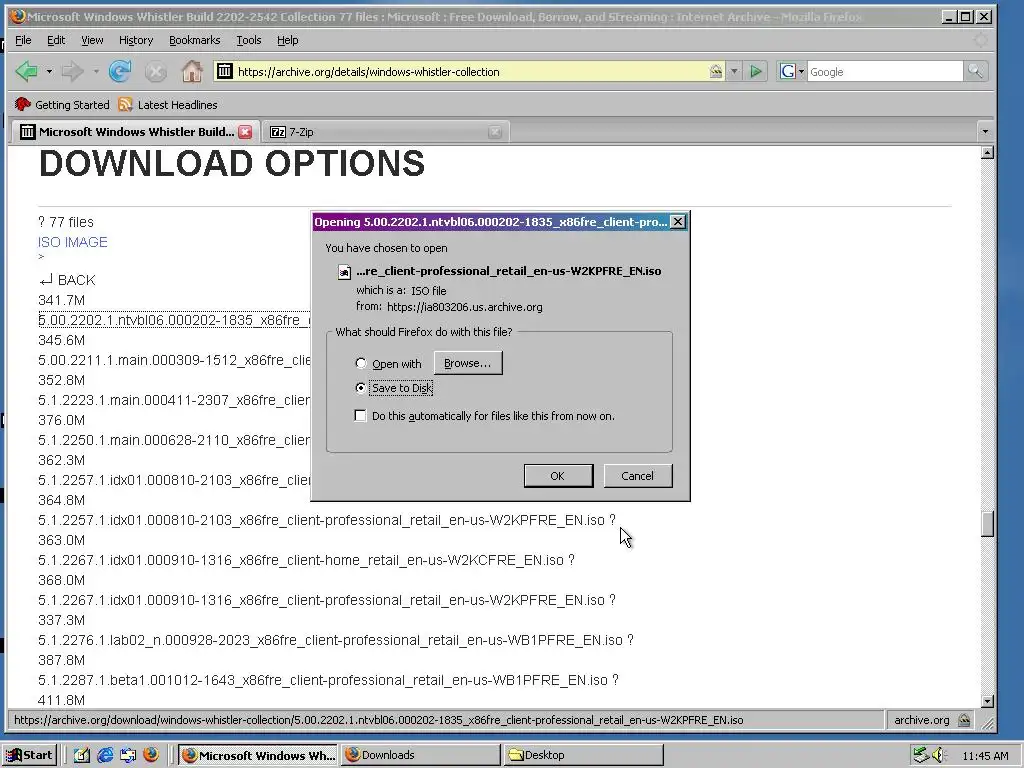Viewport: 1024px width, 768px height.
Task: Click the status bar security icon
Action: tap(964, 720)
